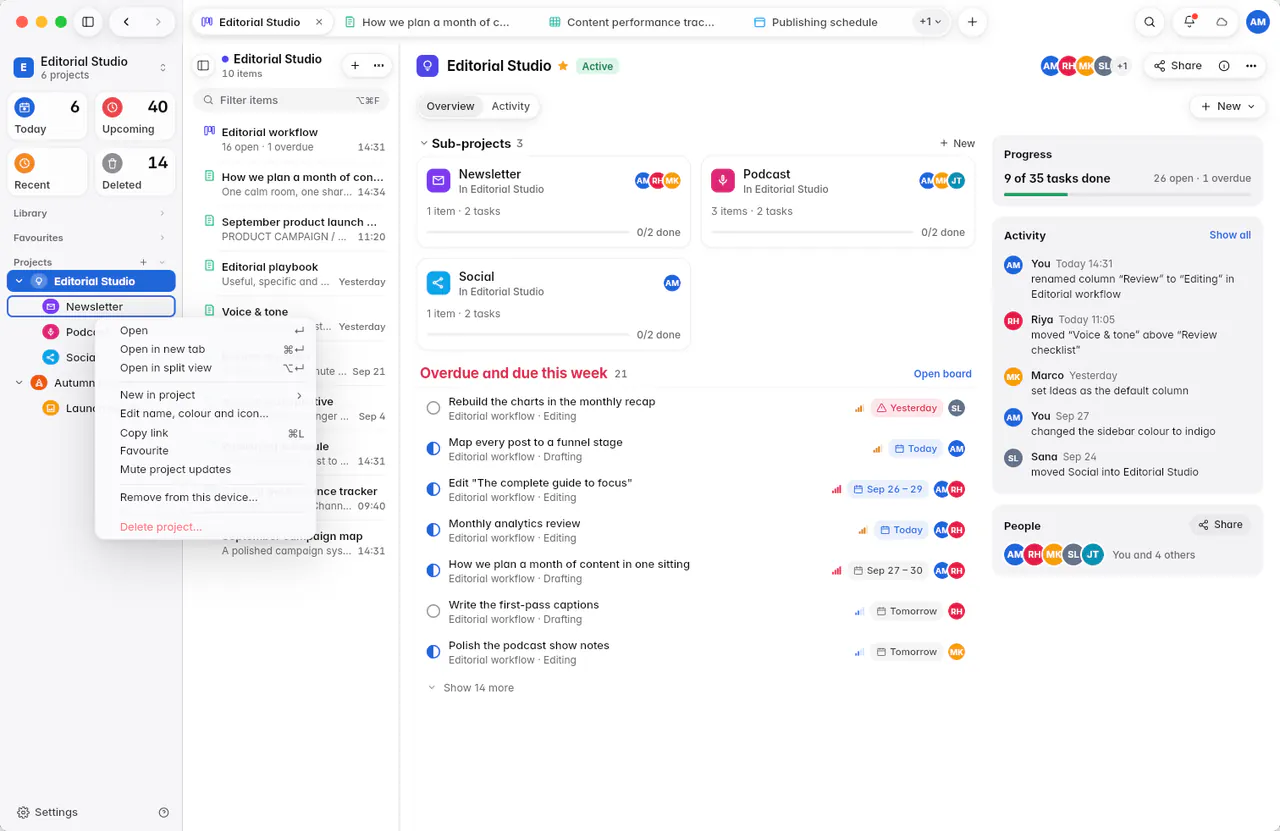Toggle status of 'Polish the podcast show notes'
Viewport: 1280px width, 831px height.
[x=433, y=652]
